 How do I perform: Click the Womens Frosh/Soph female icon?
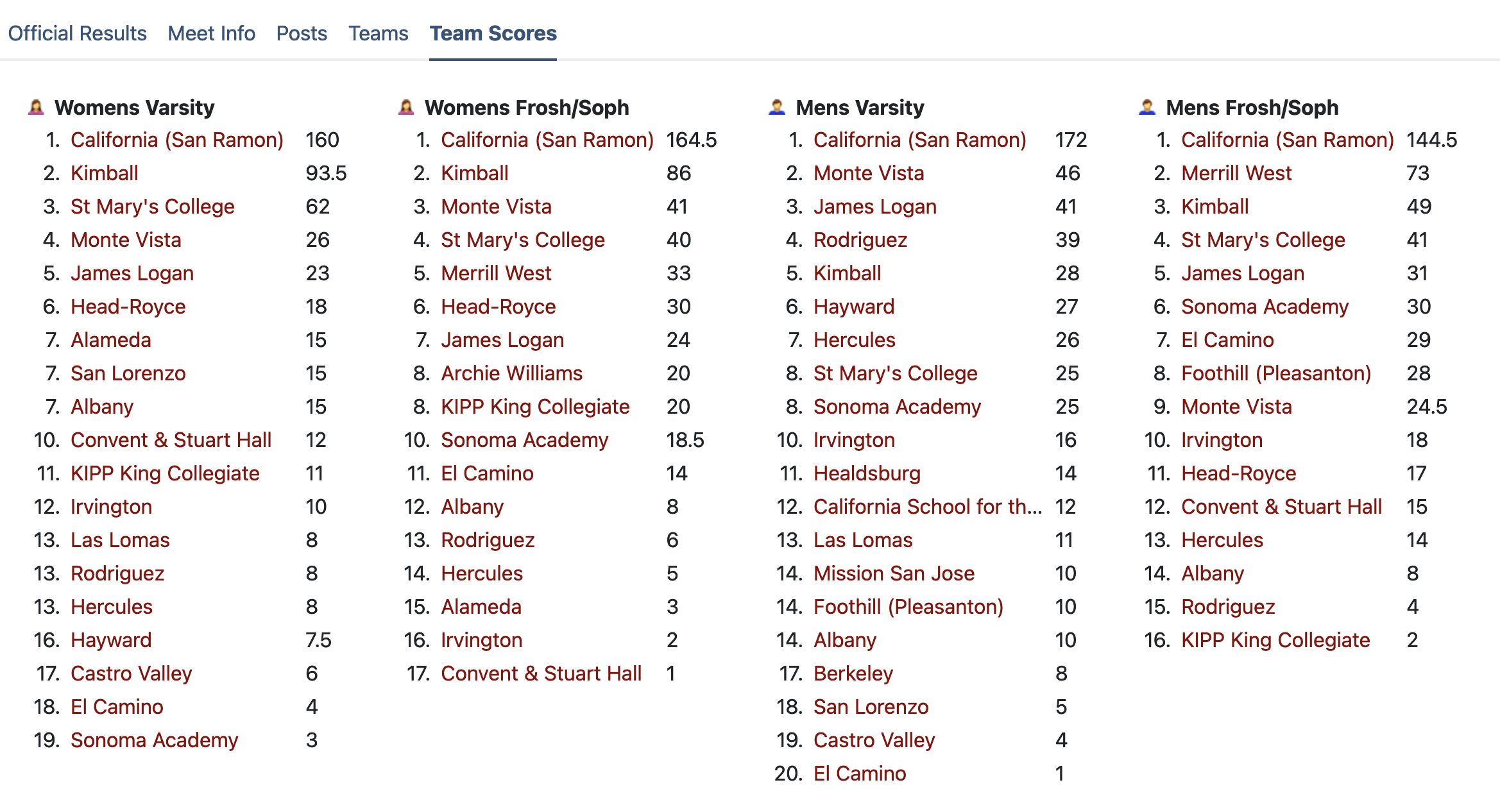tap(406, 107)
